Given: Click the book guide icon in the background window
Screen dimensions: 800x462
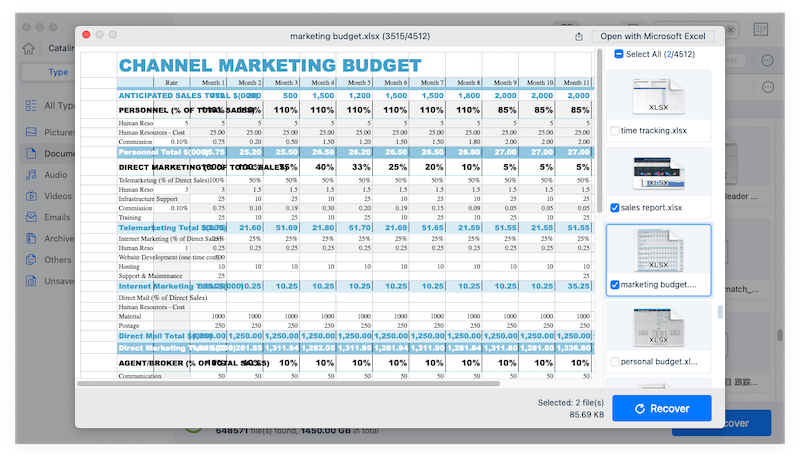Looking at the screenshot, I should click(761, 30).
